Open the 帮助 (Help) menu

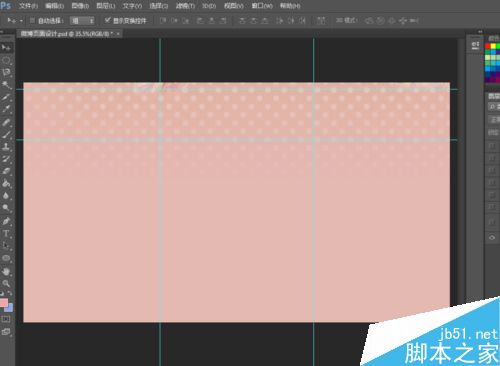[290, 6]
